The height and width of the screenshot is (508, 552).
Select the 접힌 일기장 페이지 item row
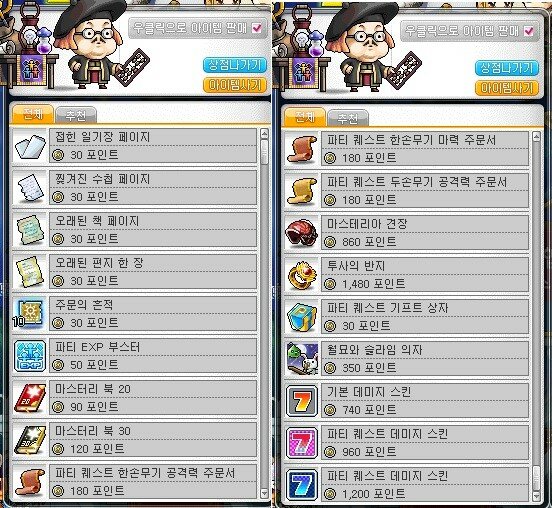point(134,145)
